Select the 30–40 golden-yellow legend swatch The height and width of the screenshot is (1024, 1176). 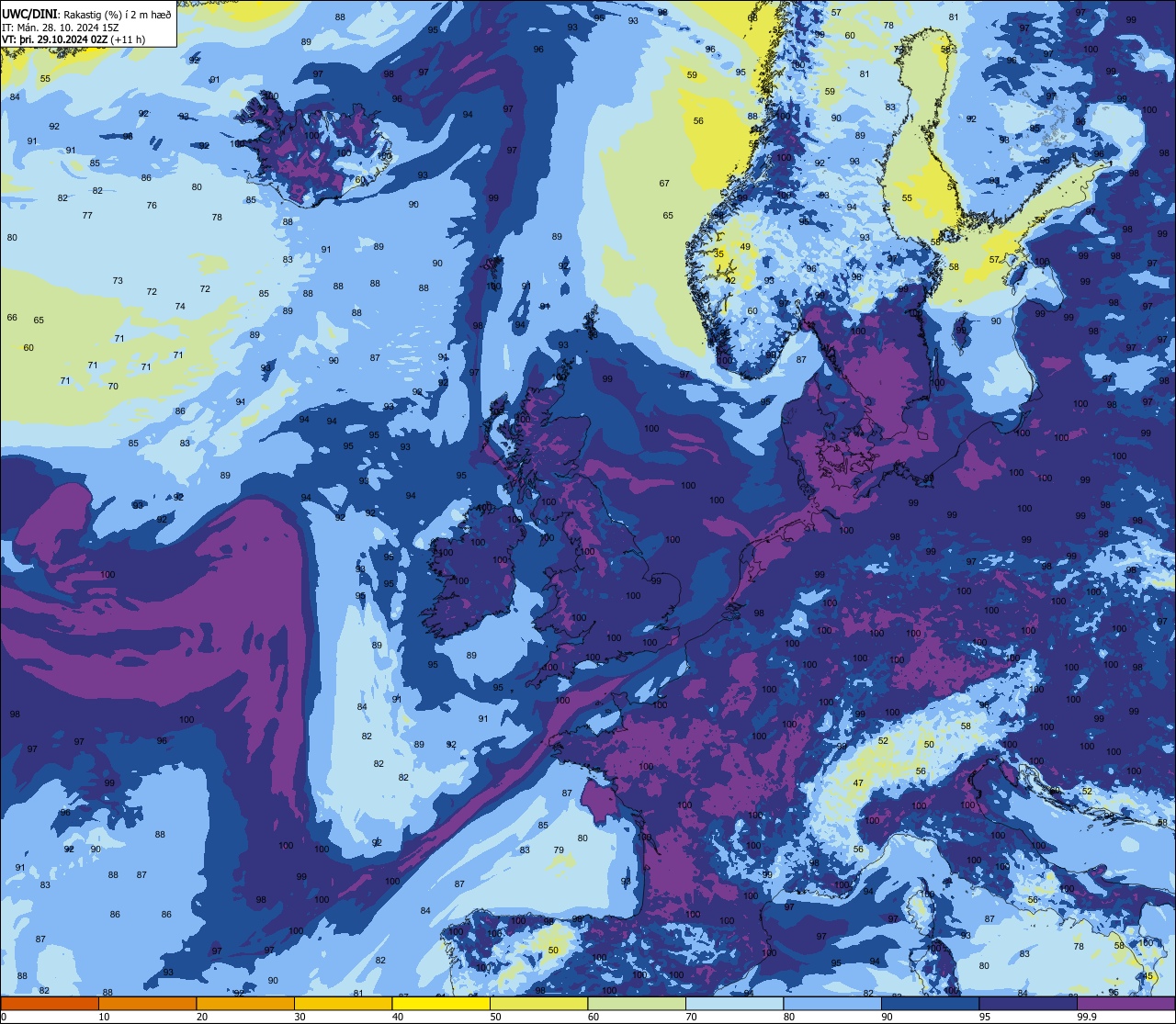(344, 1003)
